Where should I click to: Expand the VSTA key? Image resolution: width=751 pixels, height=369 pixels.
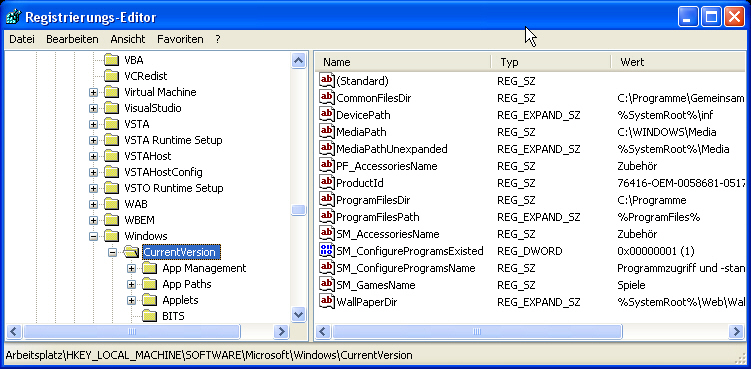click(93, 125)
